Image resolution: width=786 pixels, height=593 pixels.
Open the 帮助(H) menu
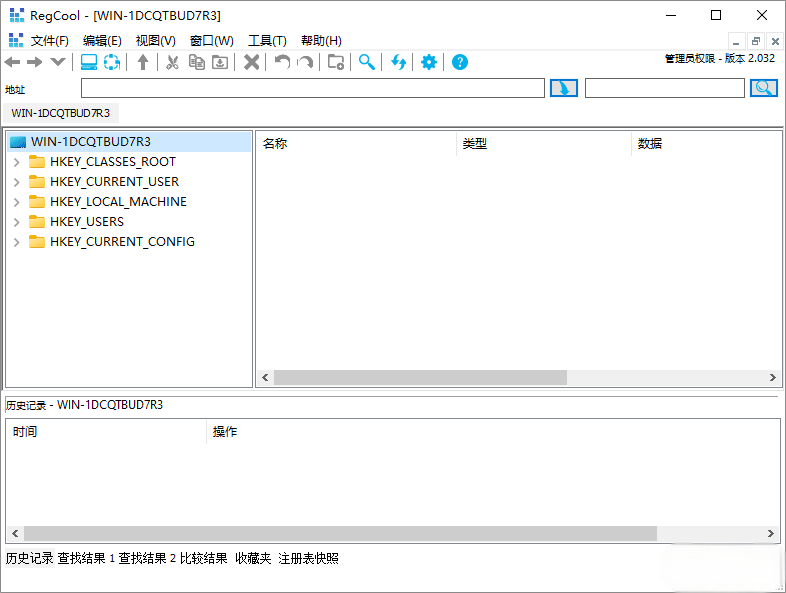tap(321, 41)
